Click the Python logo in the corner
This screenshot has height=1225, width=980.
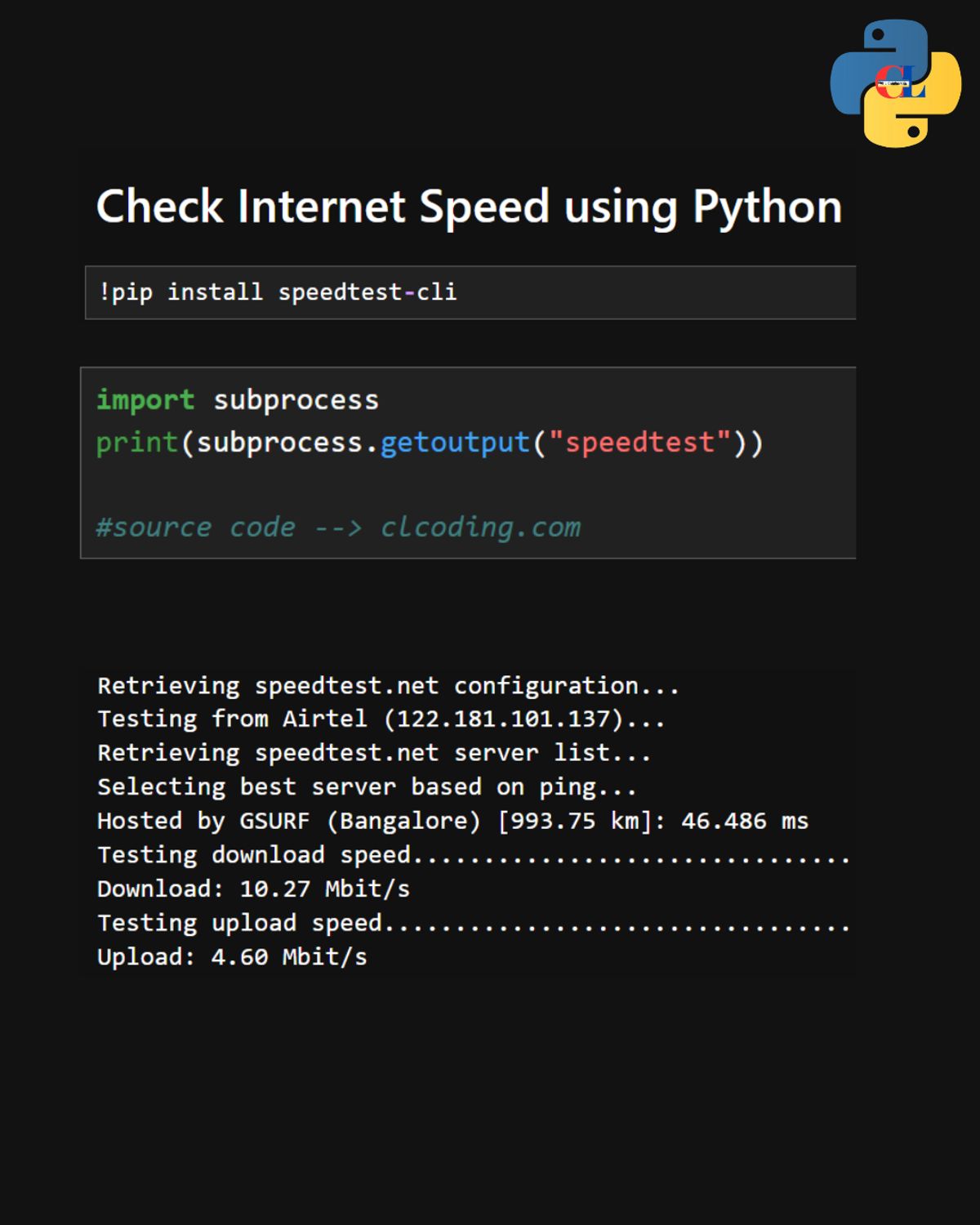(x=895, y=83)
